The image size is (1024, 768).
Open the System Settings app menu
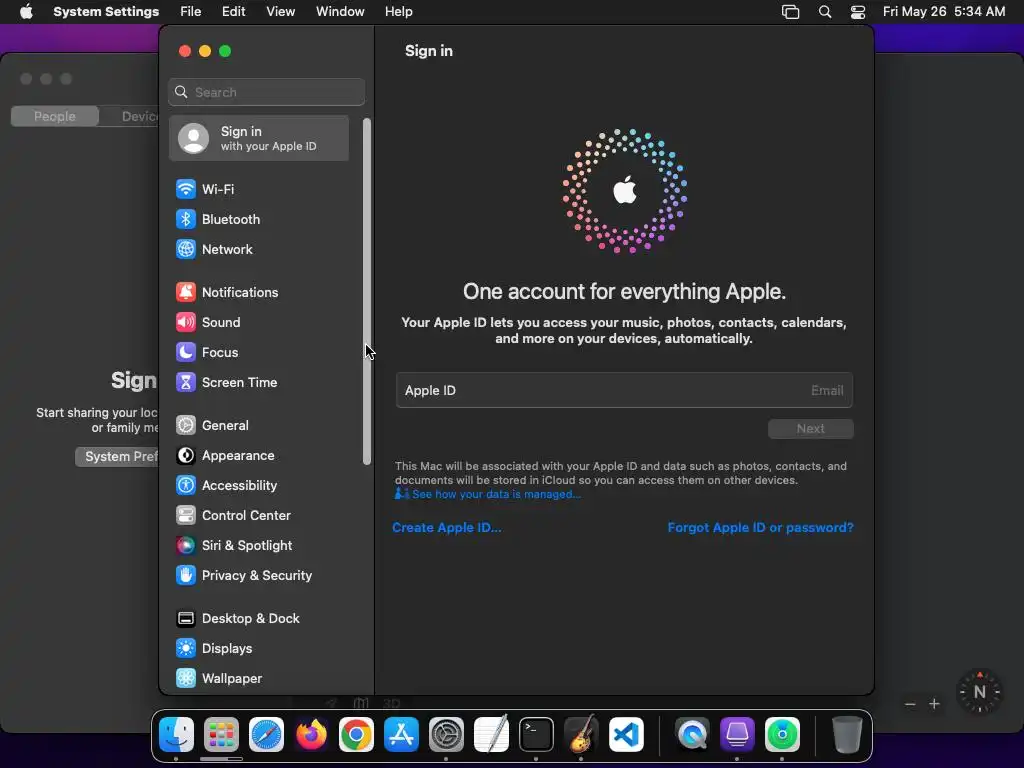coord(106,12)
